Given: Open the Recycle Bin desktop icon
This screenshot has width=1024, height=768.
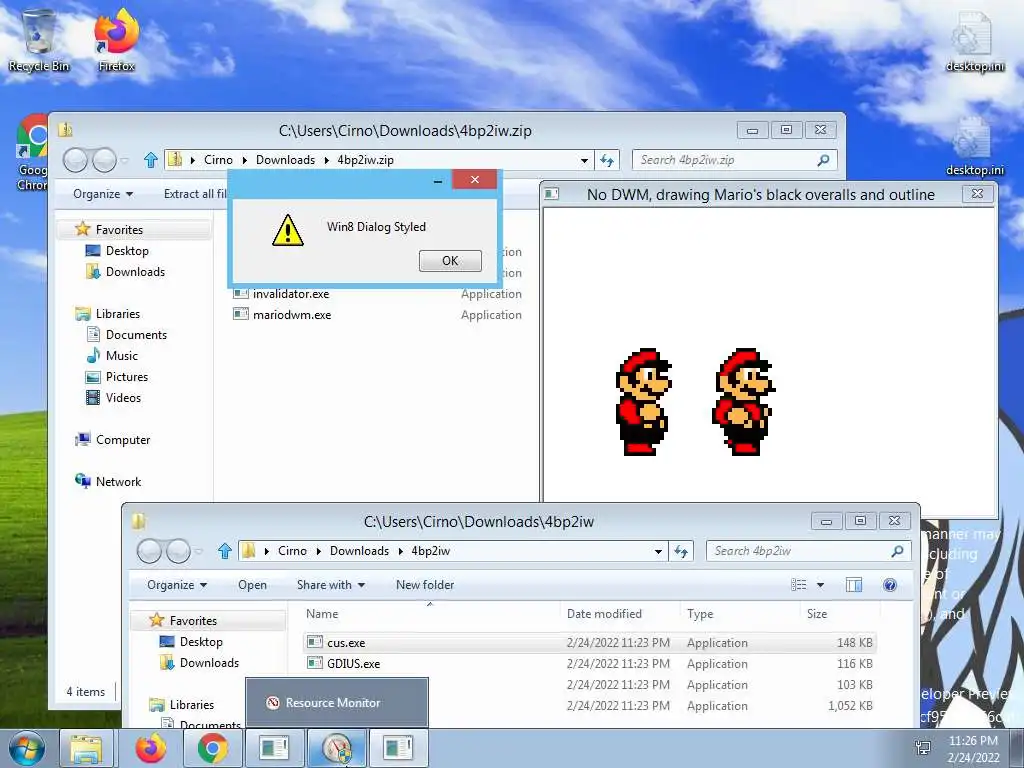Looking at the screenshot, I should click(38, 39).
